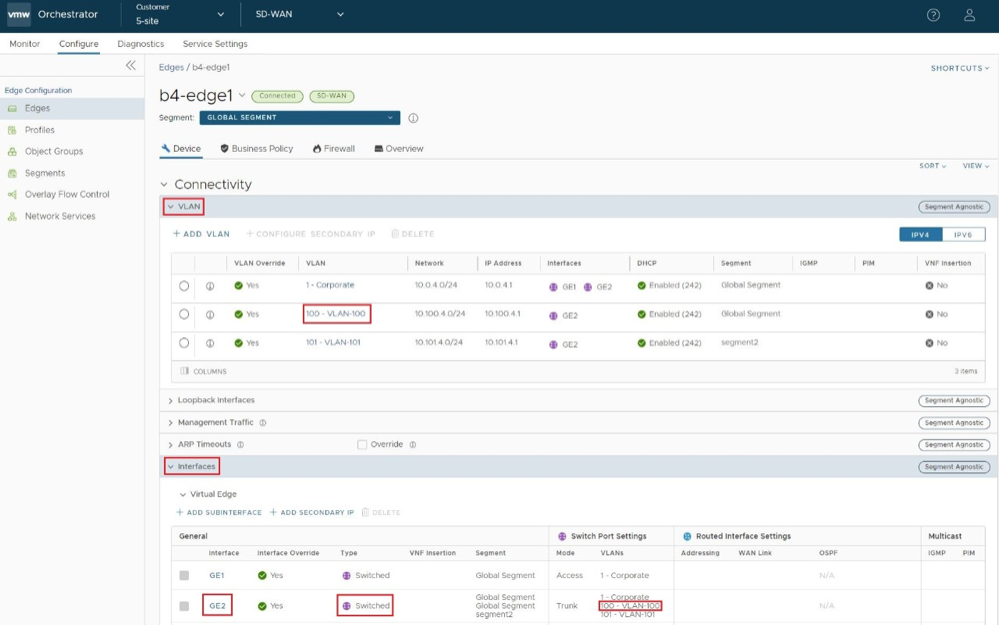The image size is (999, 625).
Task: Open the SD-WAN service dropdown
Action: click(299, 15)
